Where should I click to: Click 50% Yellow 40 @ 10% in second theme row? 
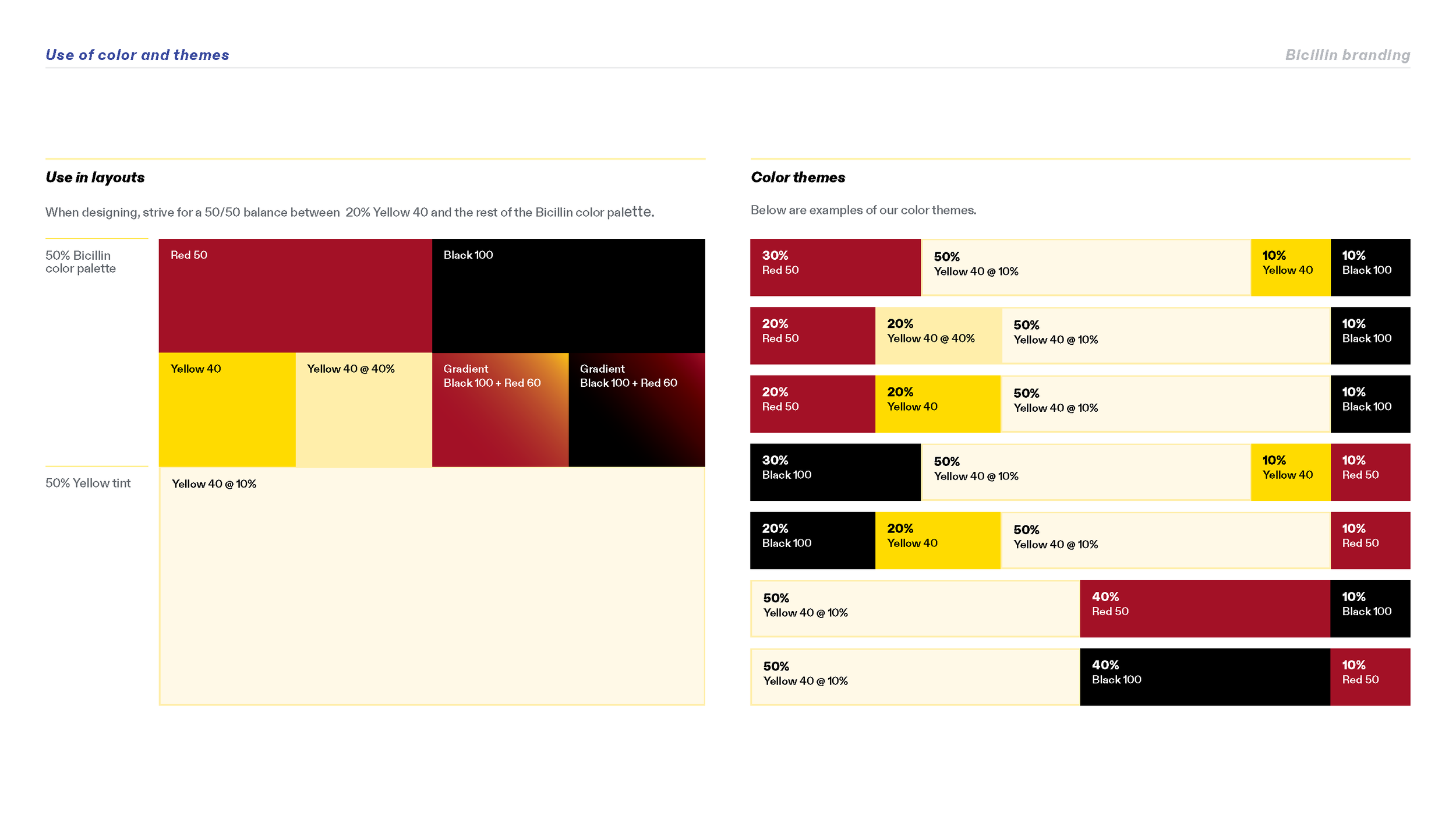(1166, 336)
